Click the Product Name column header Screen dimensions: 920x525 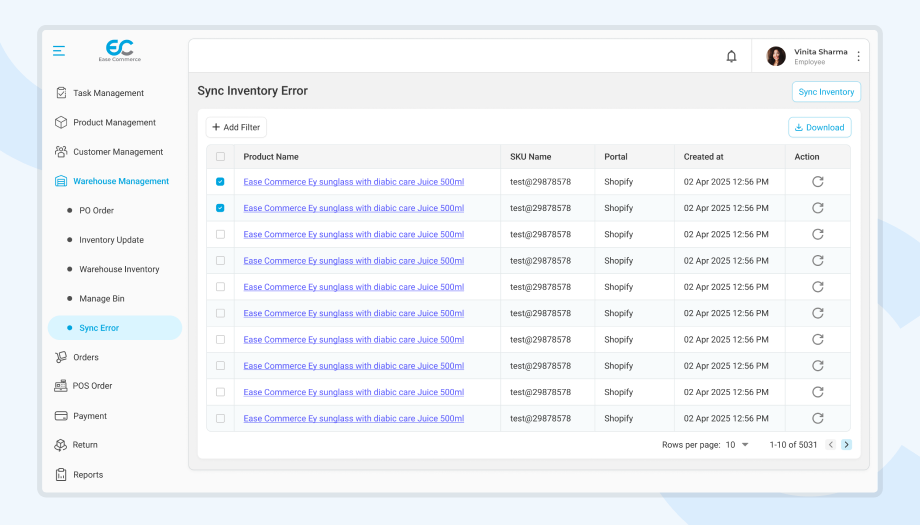[x=271, y=157]
